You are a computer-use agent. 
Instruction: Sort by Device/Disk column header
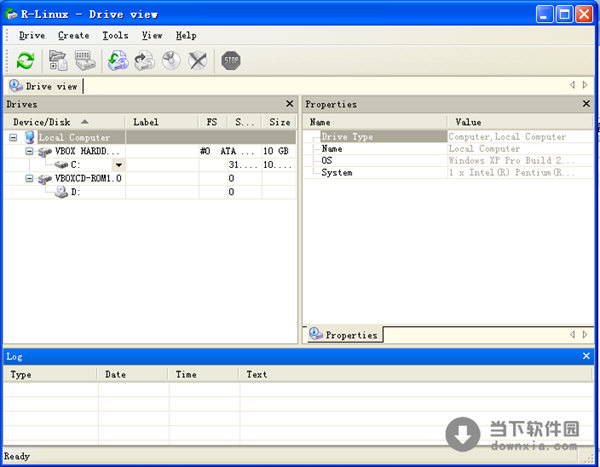pos(64,122)
